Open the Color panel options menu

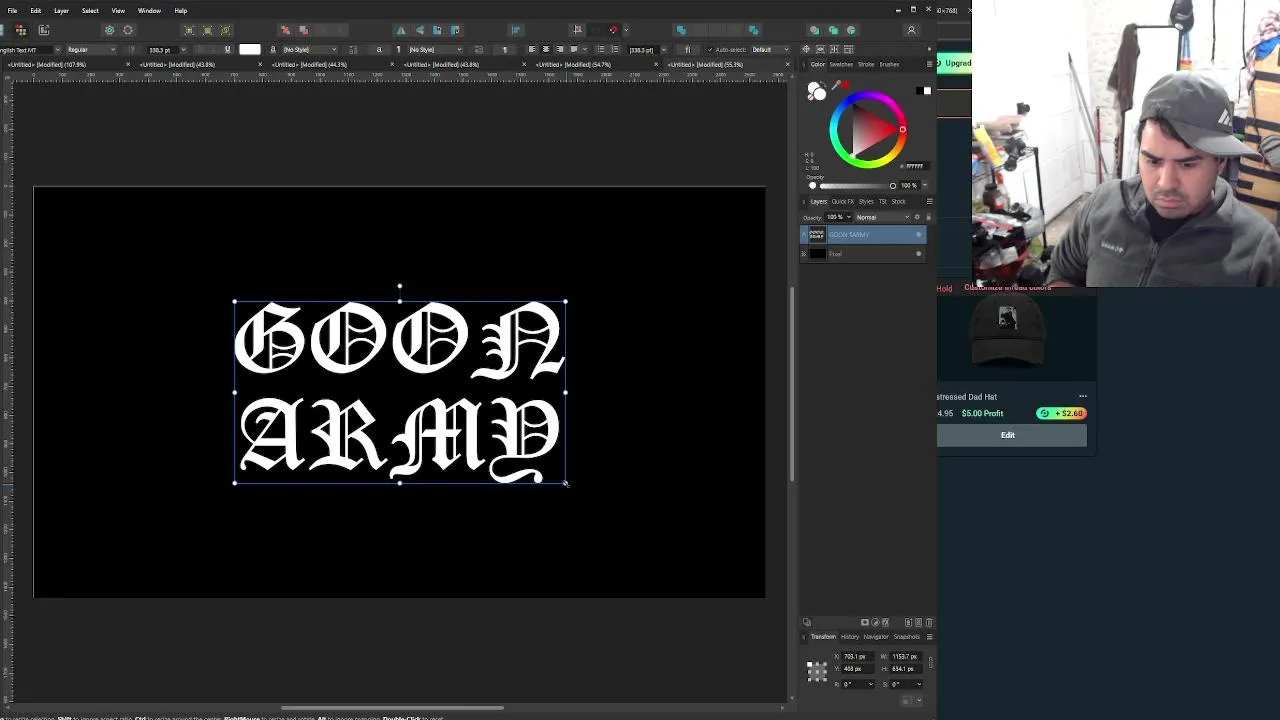coord(929,64)
